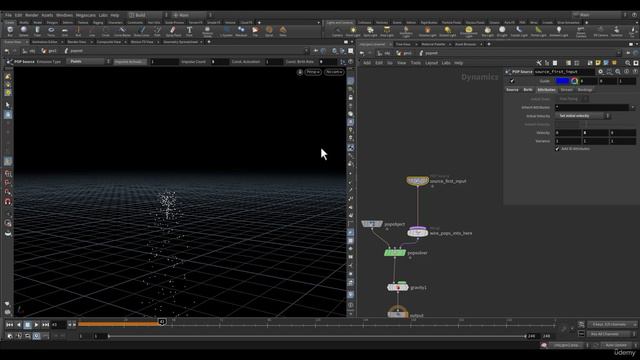The width and height of the screenshot is (640, 360).
Task: Open the Auto Update mode dropdown
Action: (619, 345)
